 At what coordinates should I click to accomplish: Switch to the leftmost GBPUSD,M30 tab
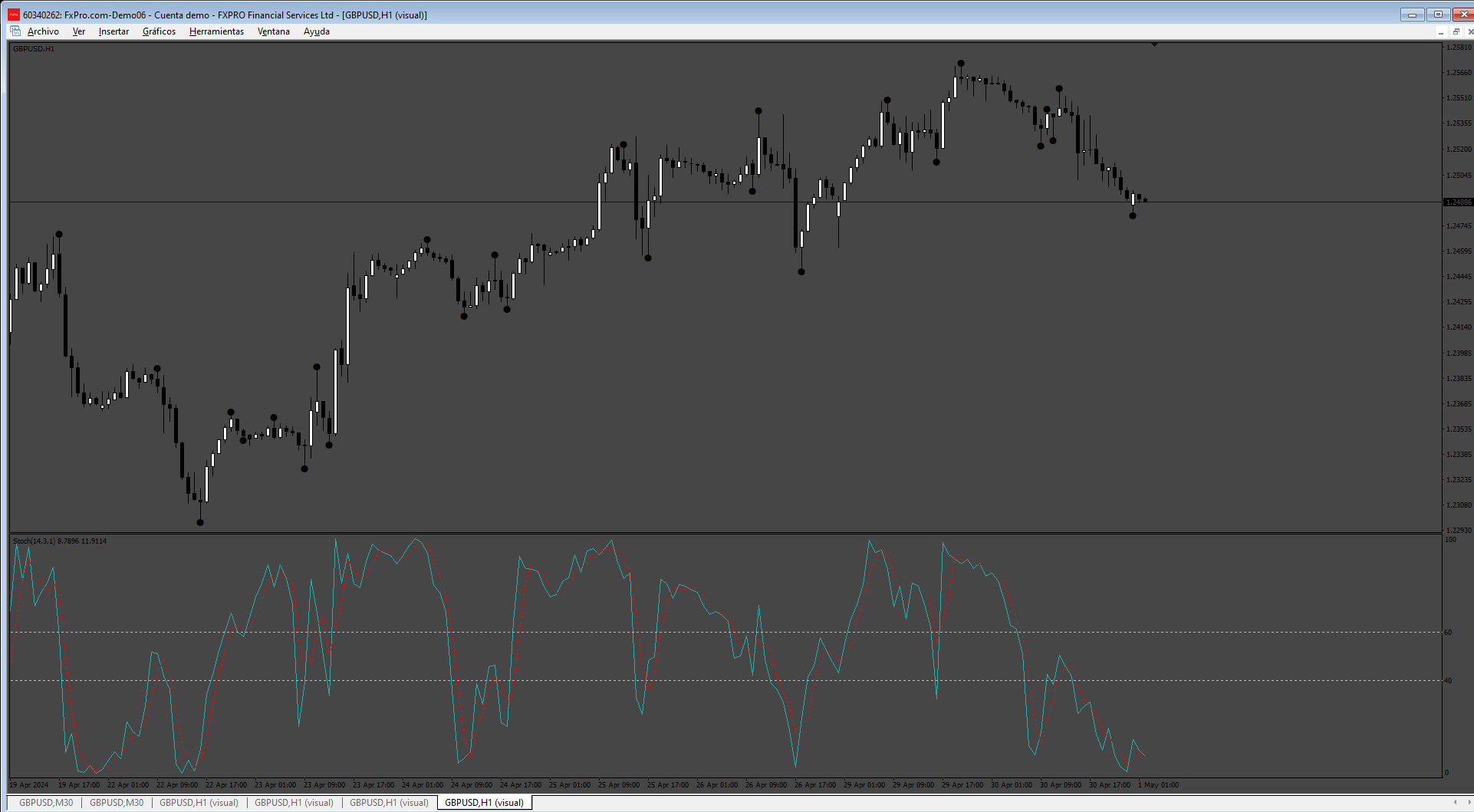(x=46, y=803)
